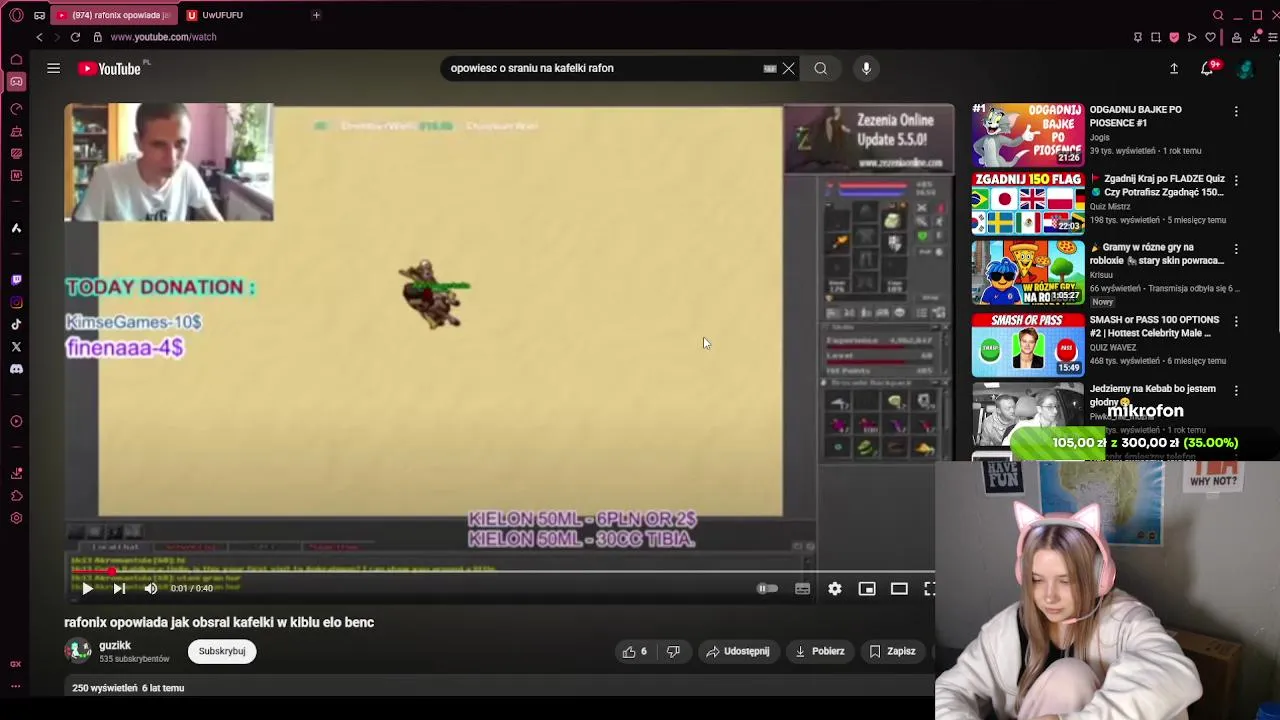Open sidebar settings gear
1280x720 pixels.
pos(16,518)
